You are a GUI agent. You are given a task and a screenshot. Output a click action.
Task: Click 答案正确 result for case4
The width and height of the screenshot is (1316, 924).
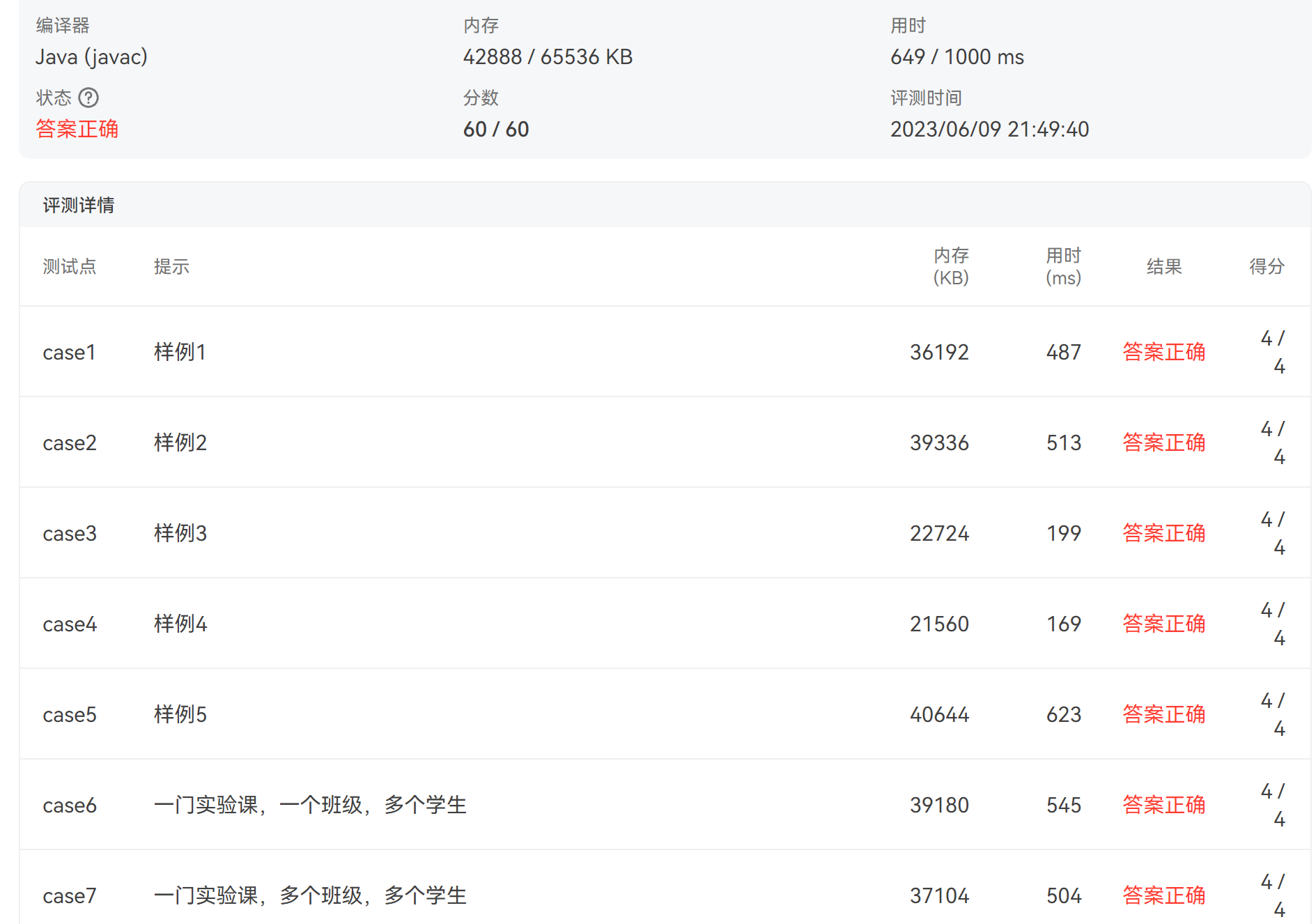[1163, 624]
